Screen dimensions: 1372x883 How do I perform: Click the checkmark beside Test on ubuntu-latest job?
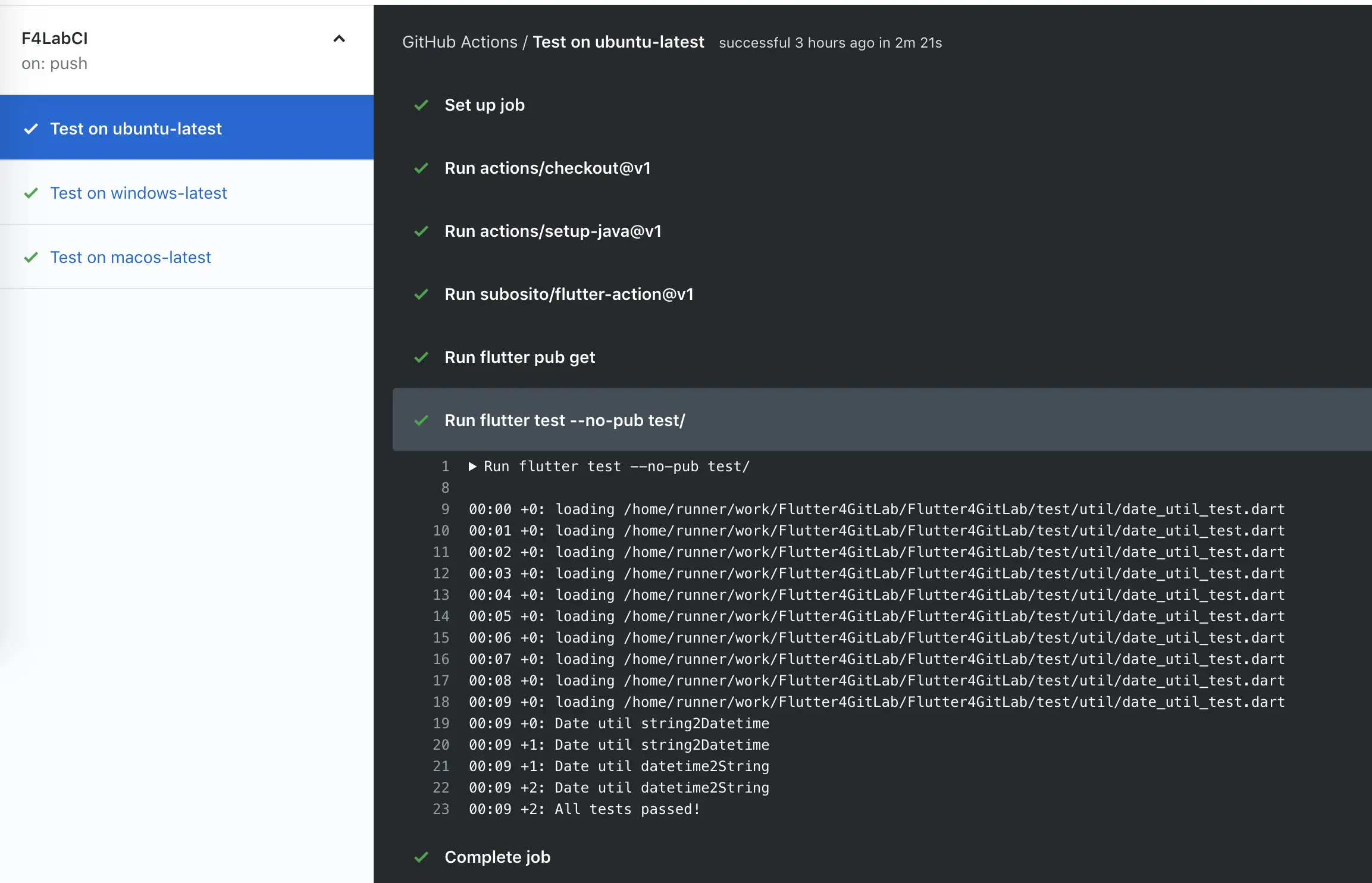pos(32,129)
